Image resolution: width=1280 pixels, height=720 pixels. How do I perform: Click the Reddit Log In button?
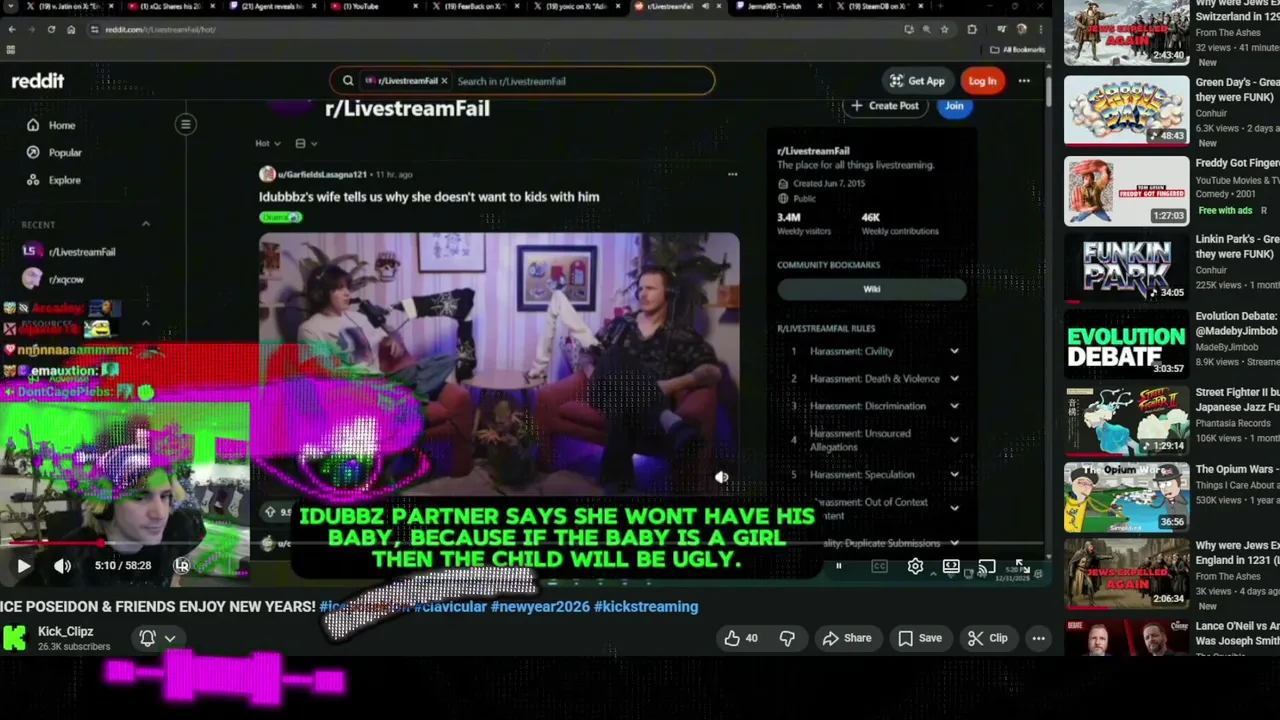coord(982,81)
